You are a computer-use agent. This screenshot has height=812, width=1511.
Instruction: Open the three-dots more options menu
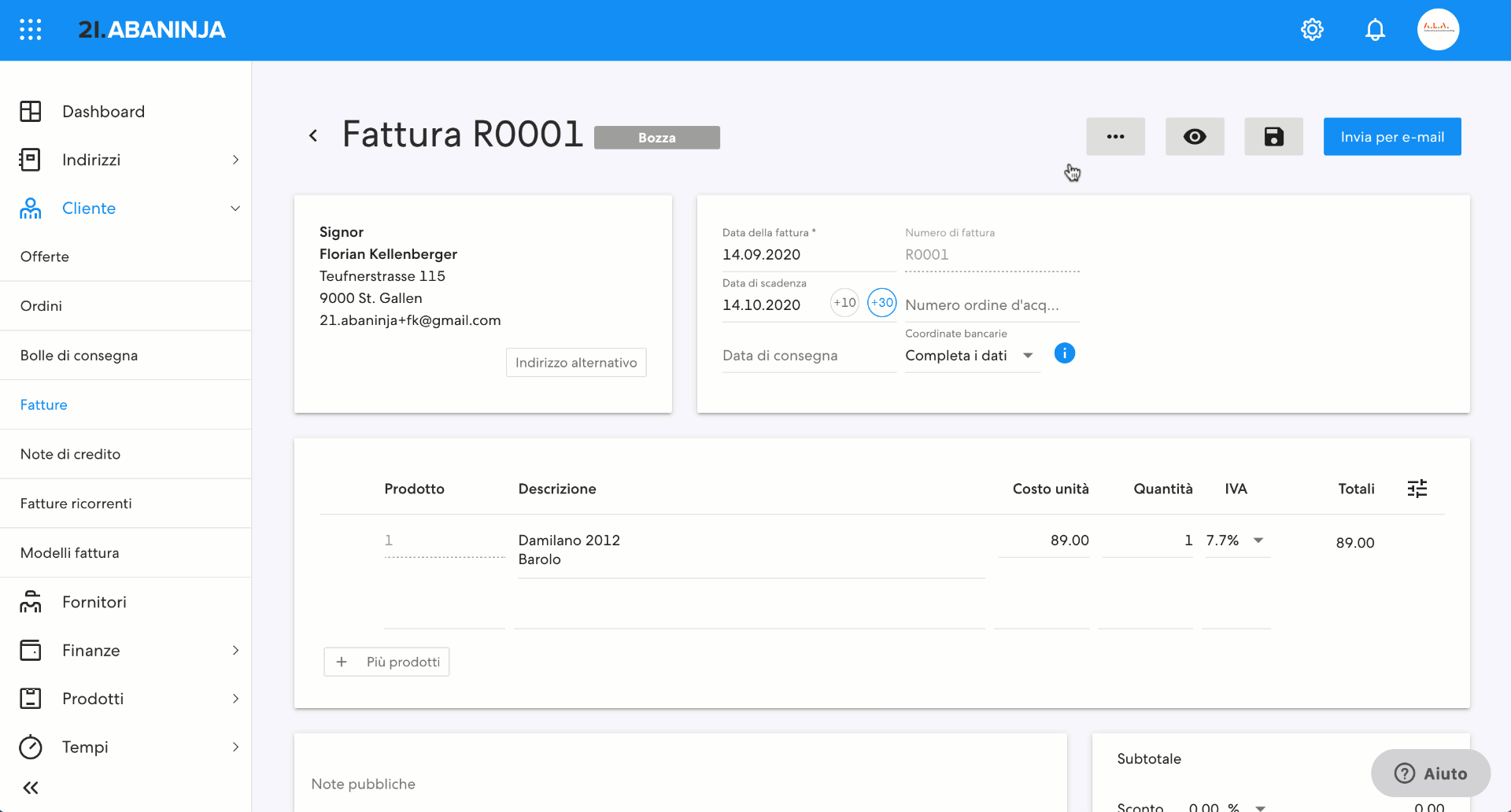point(1115,137)
